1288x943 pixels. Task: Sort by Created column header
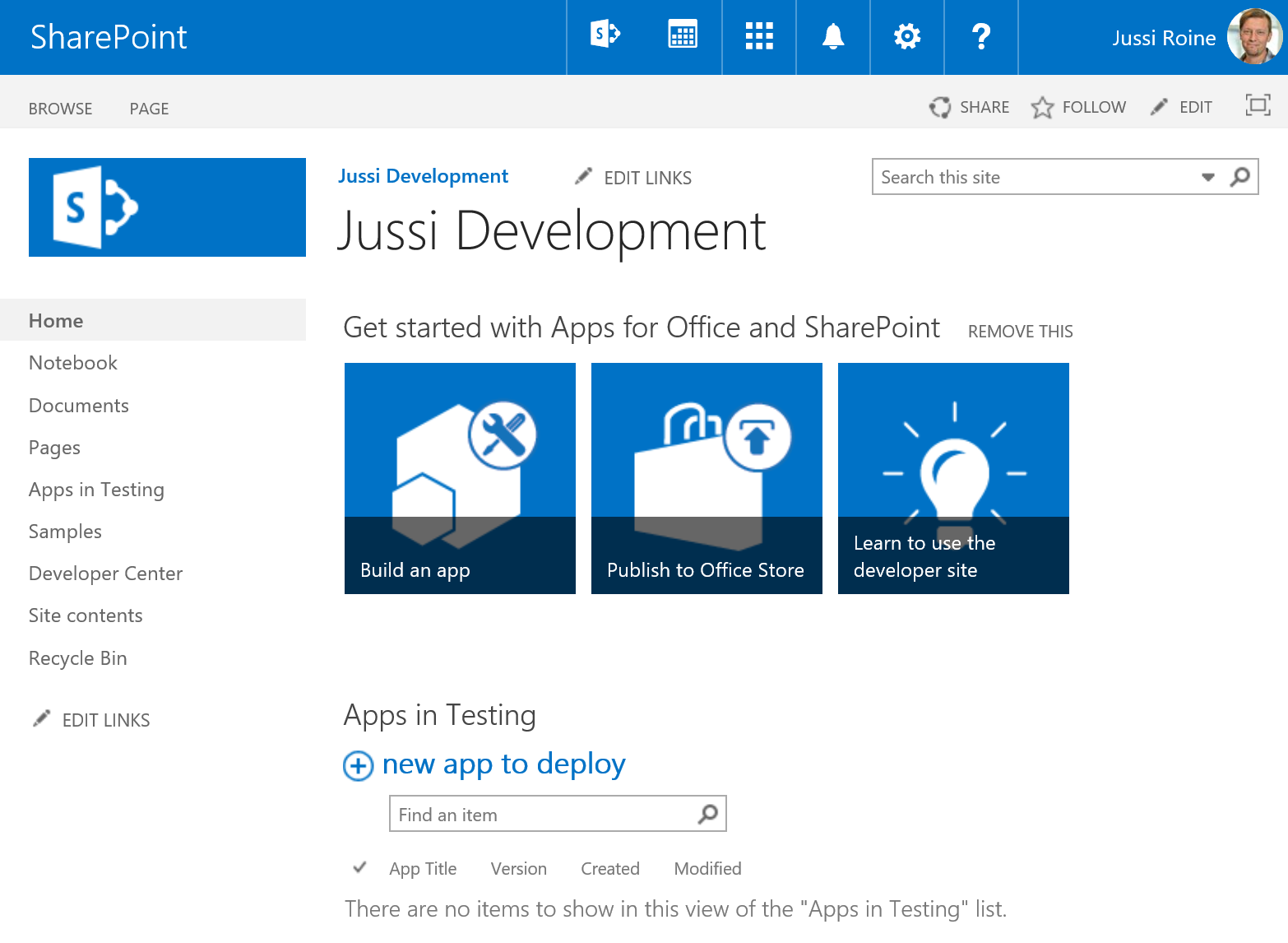click(x=609, y=868)
